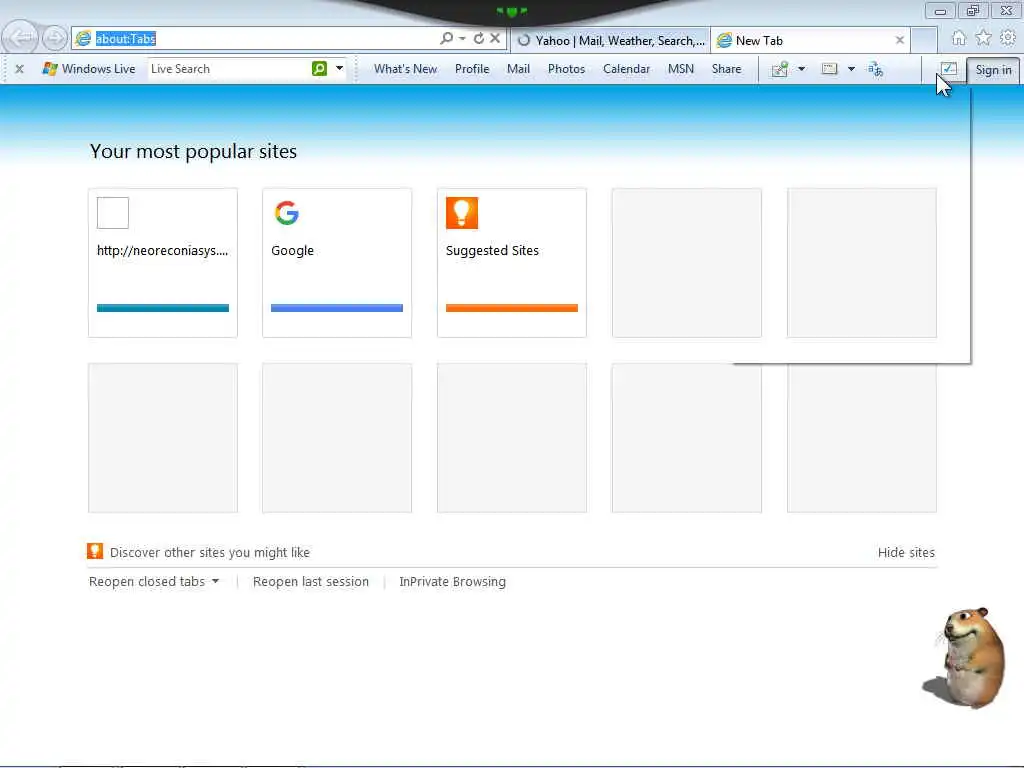Click the Sign in button
This screenshot has width=1024, height=768.
click(x=993, y=70)
